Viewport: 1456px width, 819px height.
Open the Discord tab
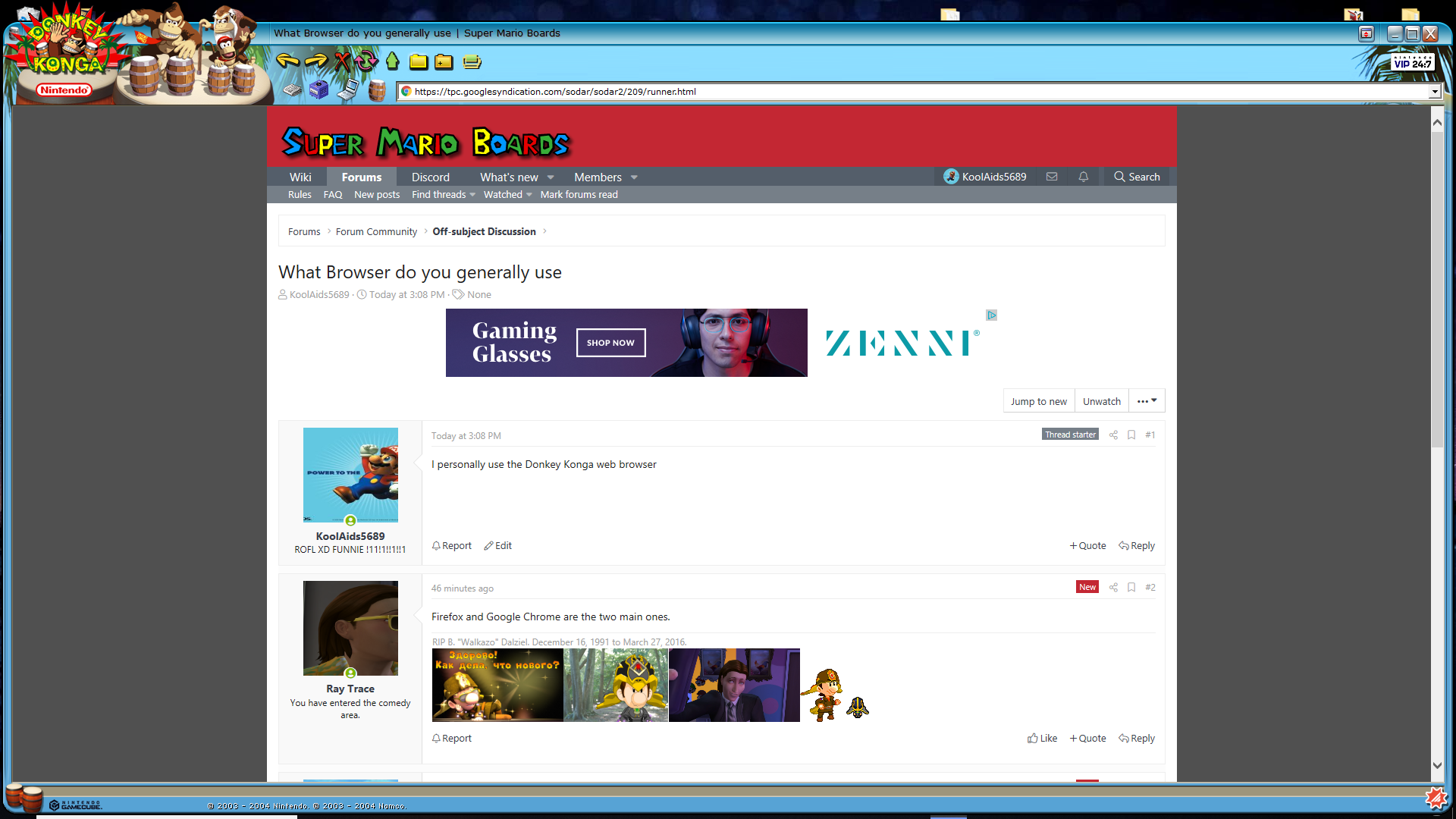pyautogui.click(x=431, y=177)
